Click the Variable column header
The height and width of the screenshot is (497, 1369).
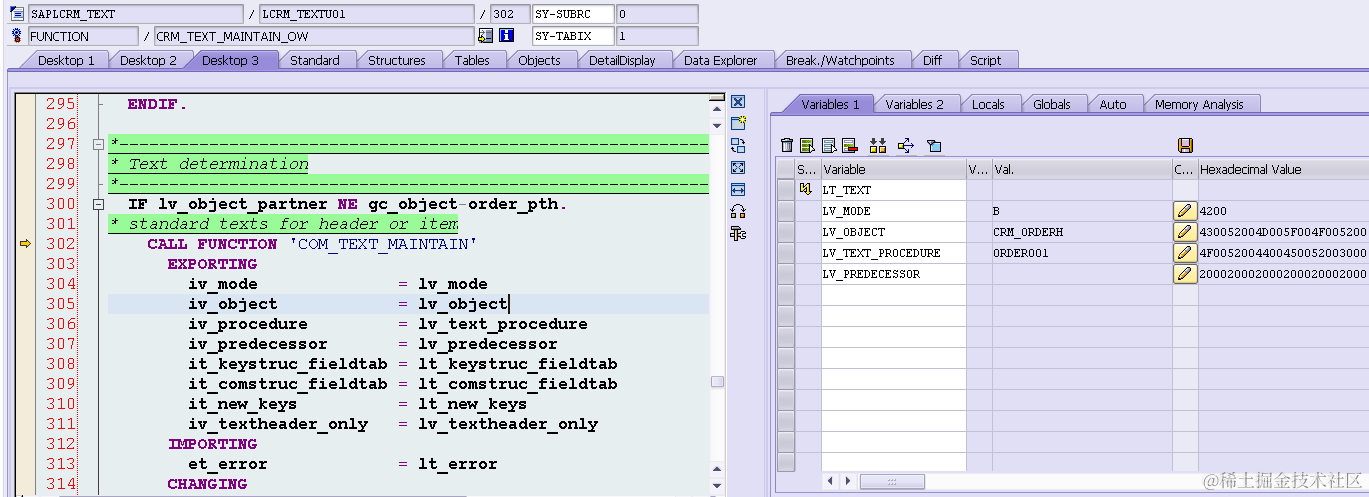click(x=893, y=169)
